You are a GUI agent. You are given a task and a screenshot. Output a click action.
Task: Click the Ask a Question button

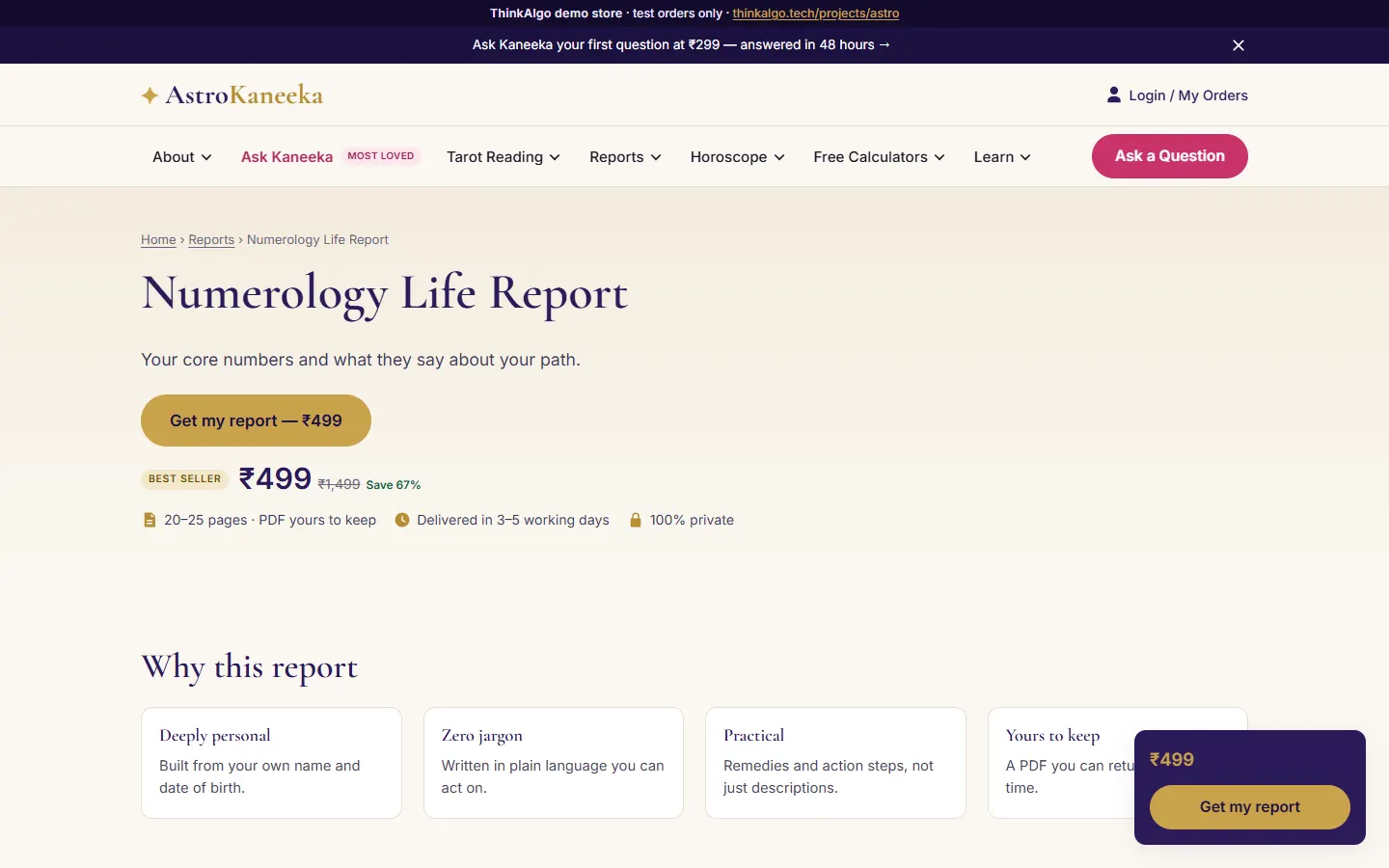coord(1170,156)
